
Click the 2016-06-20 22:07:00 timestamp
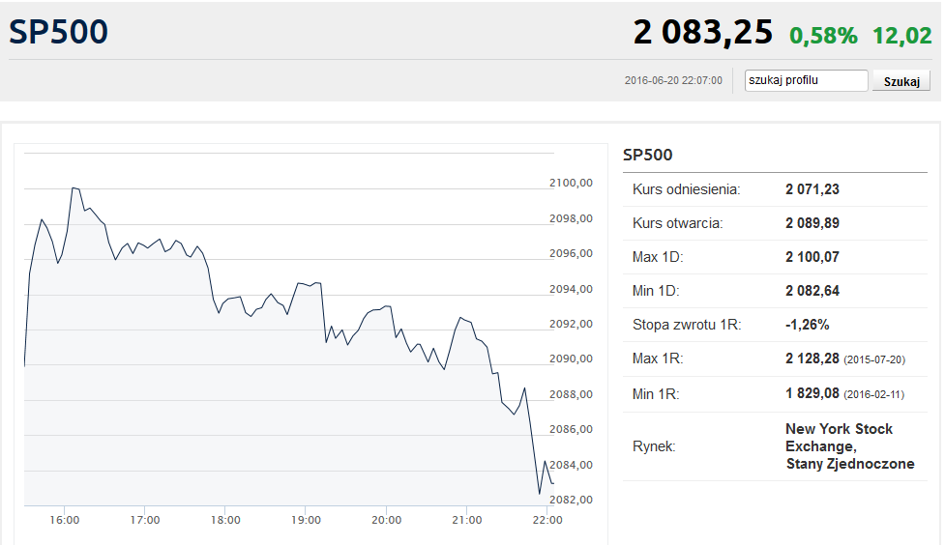tap(673, 80)
